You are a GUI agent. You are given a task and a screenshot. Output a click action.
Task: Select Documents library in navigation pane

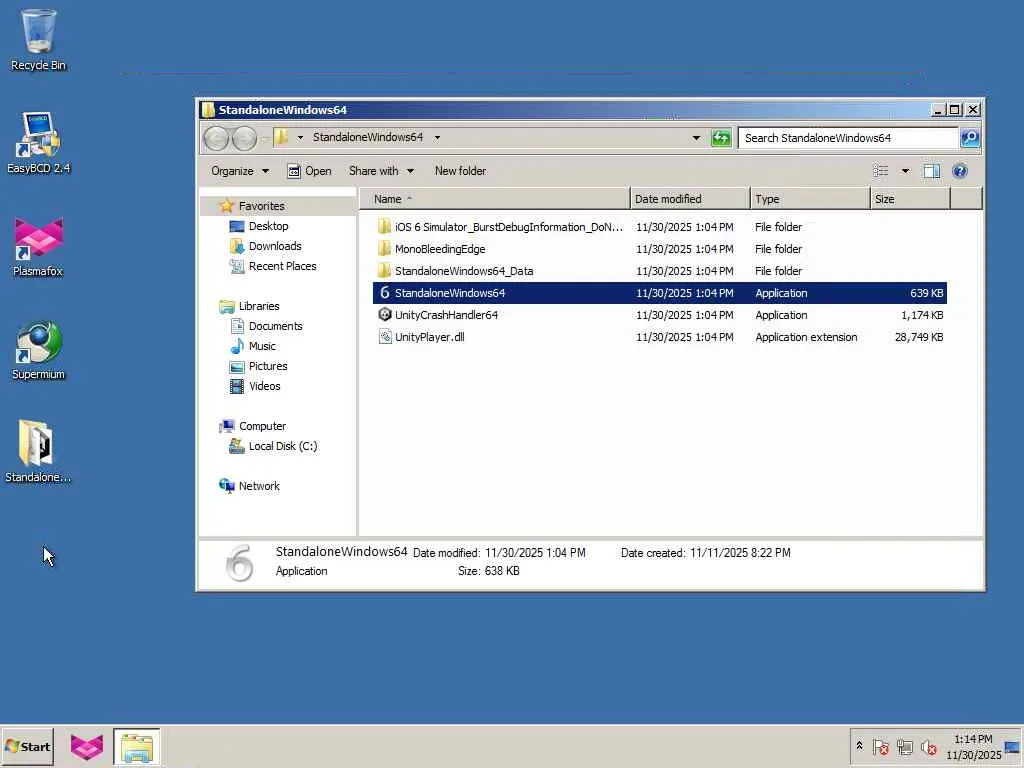[x=275, y=326]
